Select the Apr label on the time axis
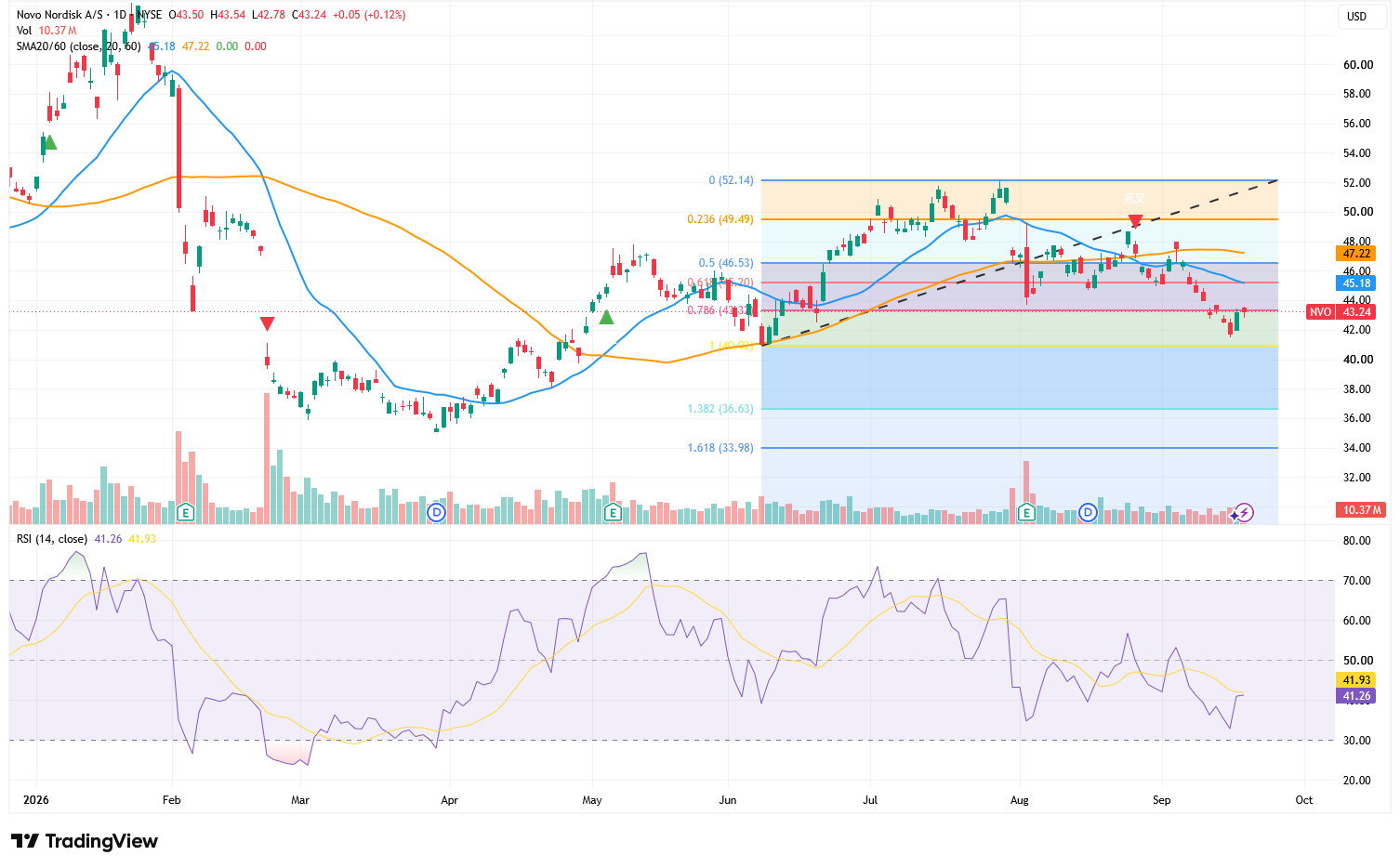Screen dimensions: 1400x868 coord(450,800)
